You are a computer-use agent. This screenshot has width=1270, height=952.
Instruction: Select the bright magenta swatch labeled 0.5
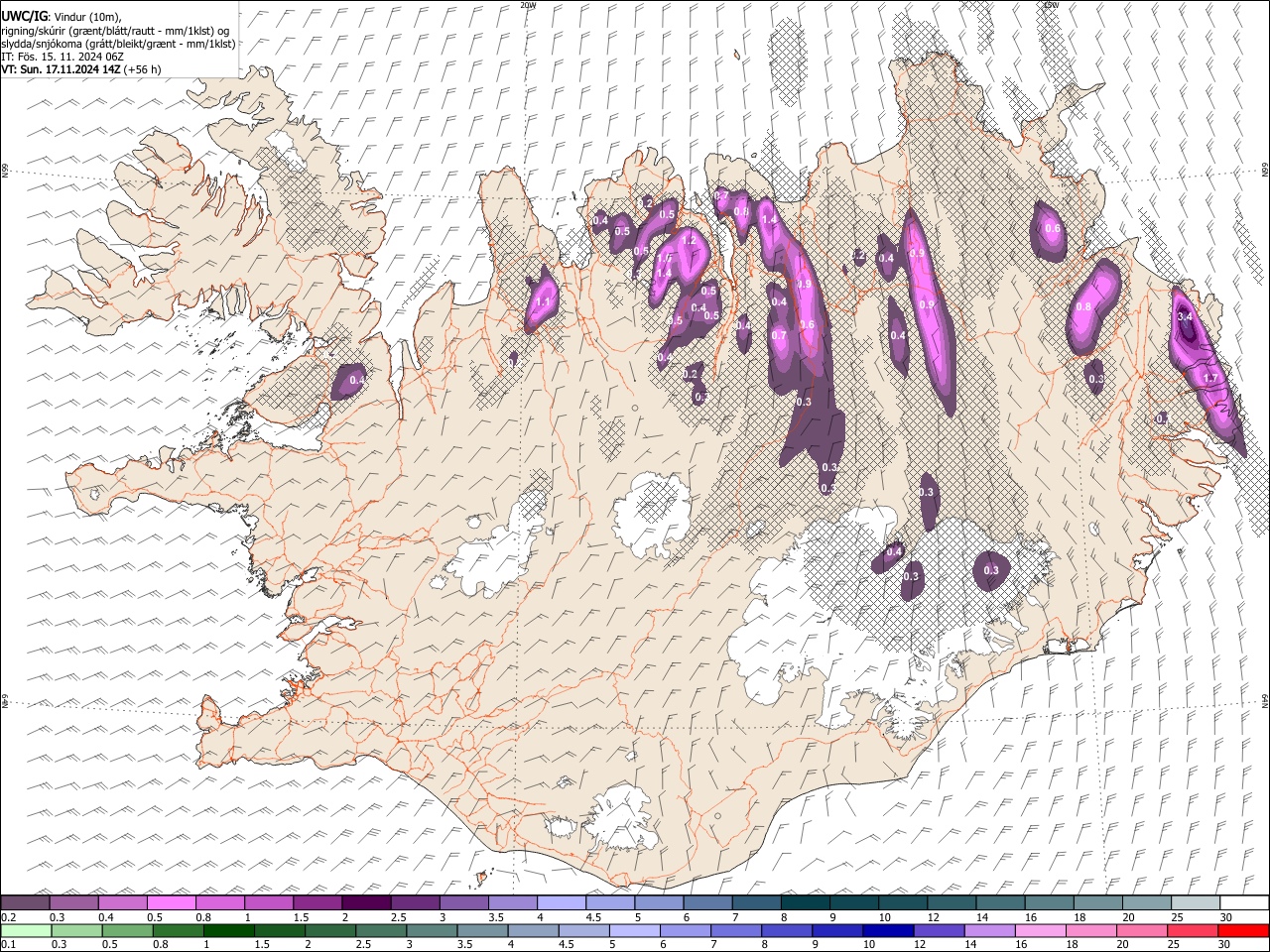[x=171, y=902]
